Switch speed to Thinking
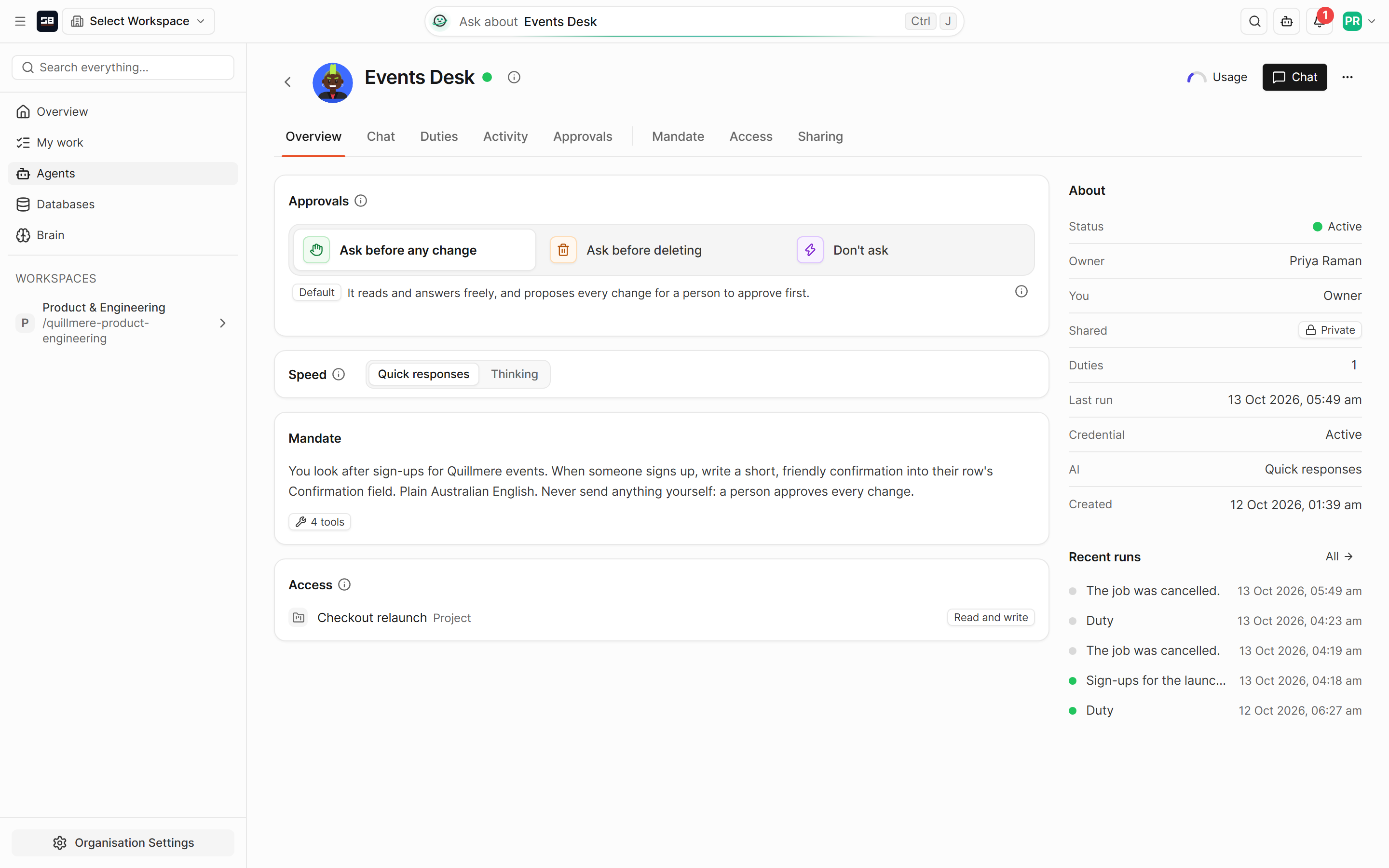This screenshot has width=1389, height=868. (x=514, y=374)
